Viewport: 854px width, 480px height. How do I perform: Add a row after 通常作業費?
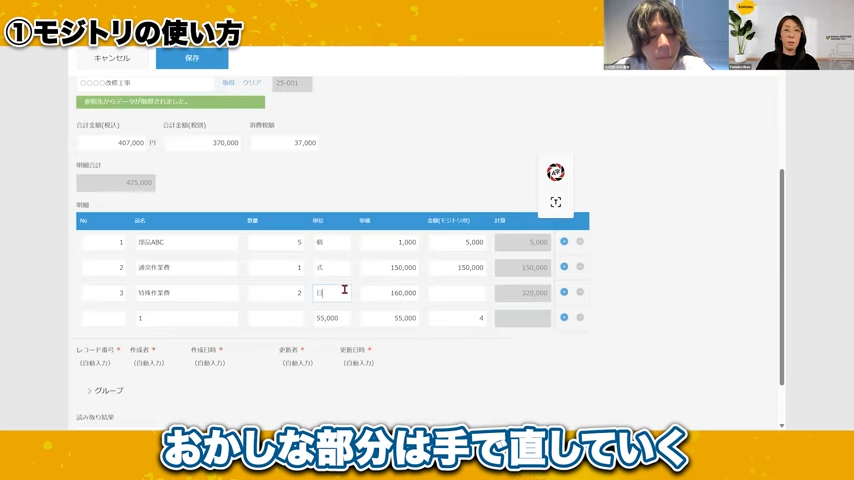[564, 267]
